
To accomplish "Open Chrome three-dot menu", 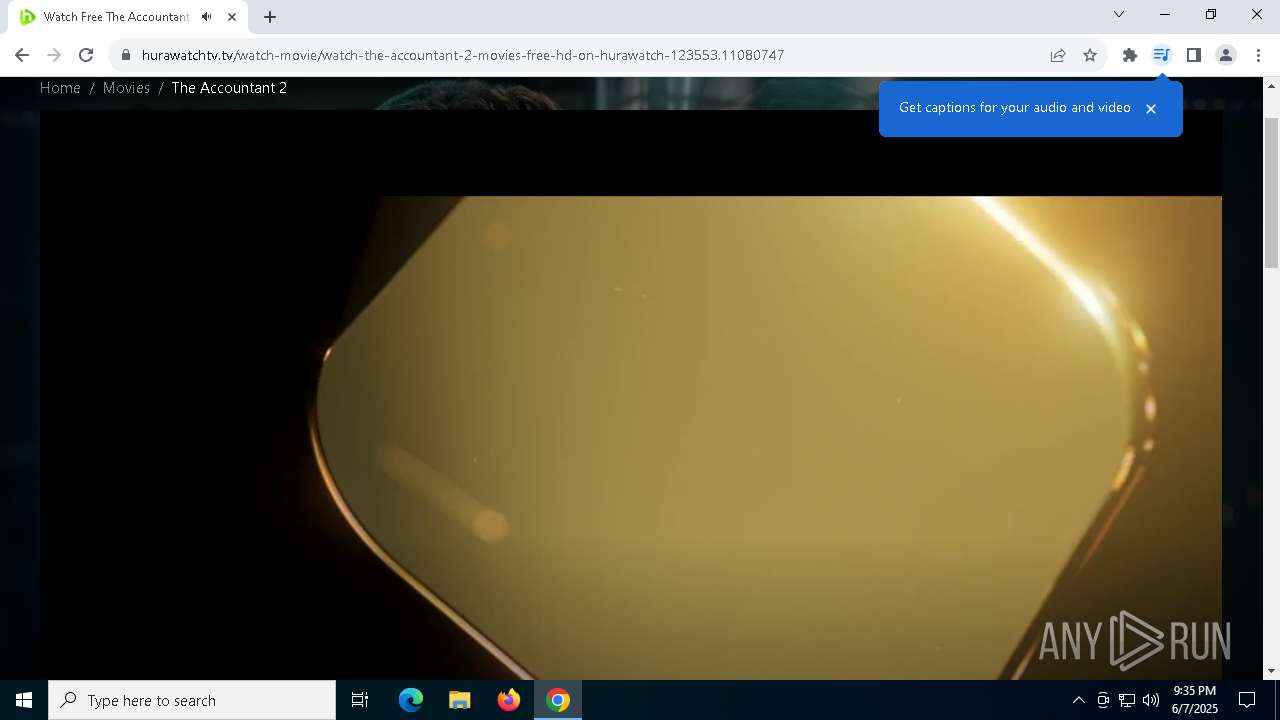I will click(x=1258, y=55).
